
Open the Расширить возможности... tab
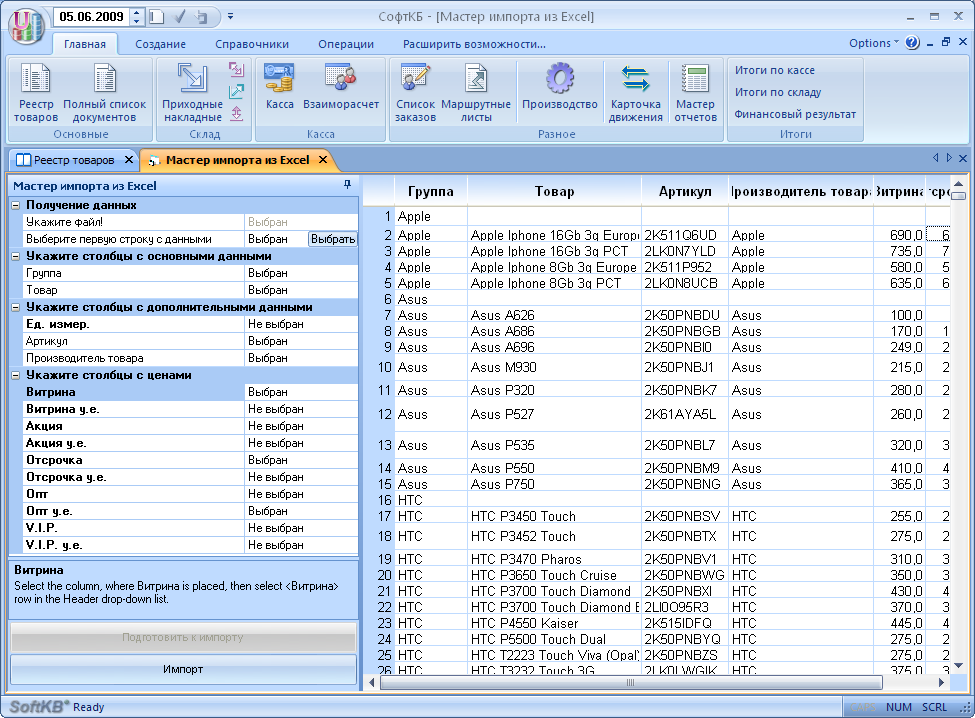474,44
